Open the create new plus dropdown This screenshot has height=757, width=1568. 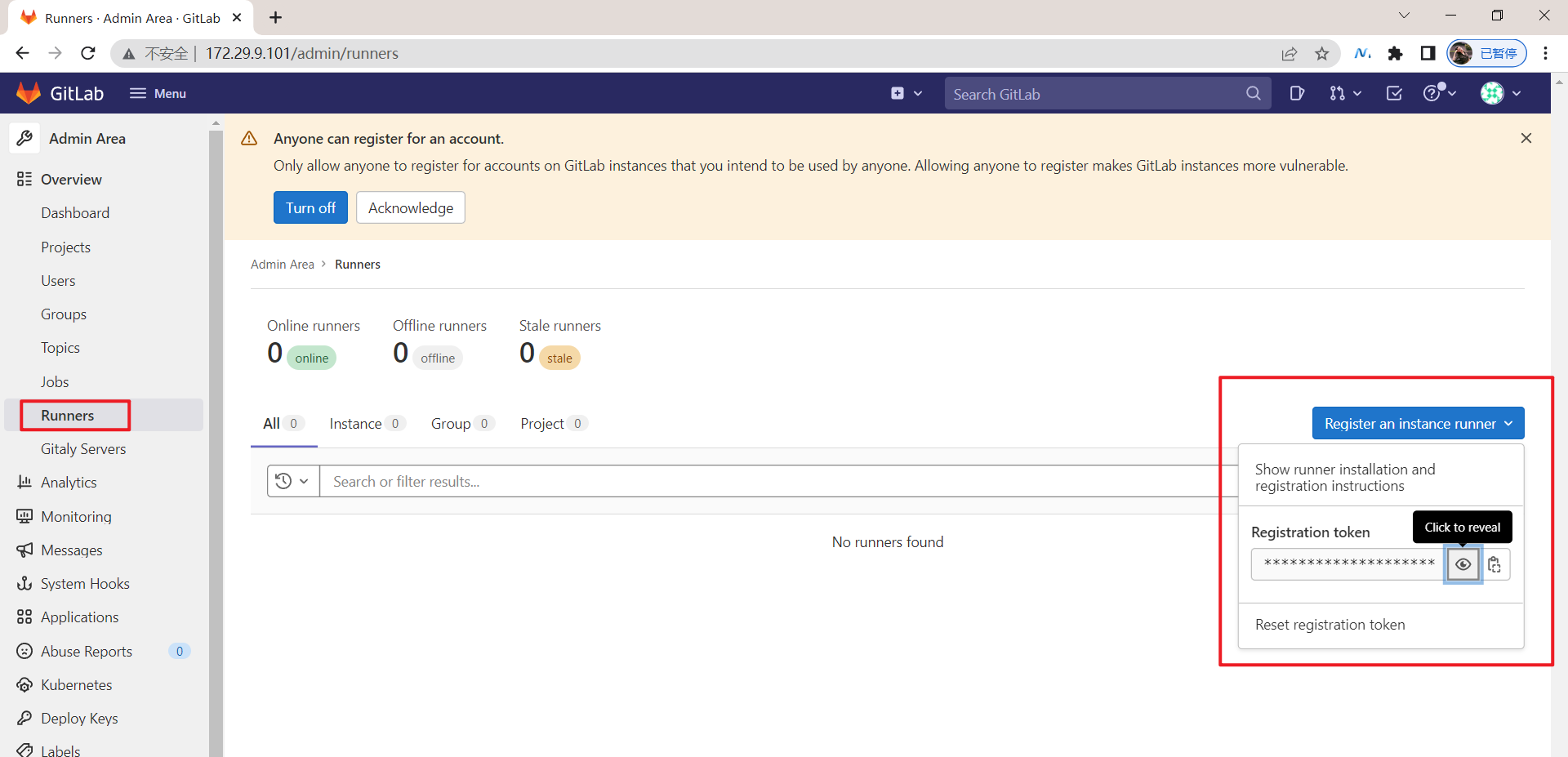(x=906, y=93)
